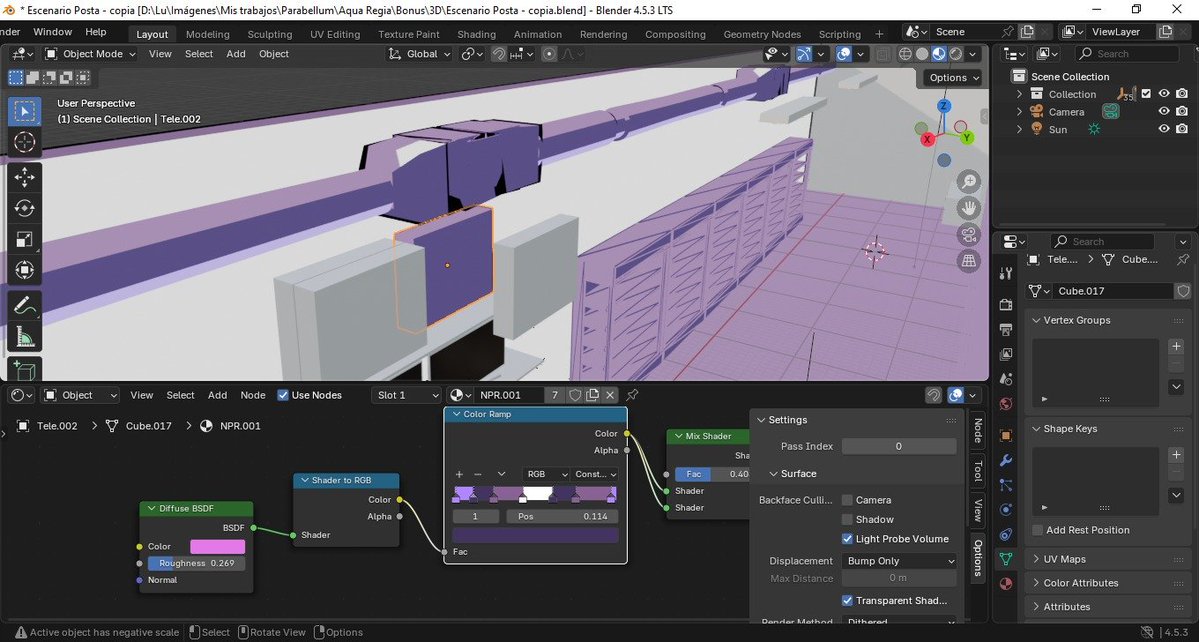The height and width of the screenshot is (642, 1199).
Task: Hide the Collection in viewport
Action: [1164, 94]
